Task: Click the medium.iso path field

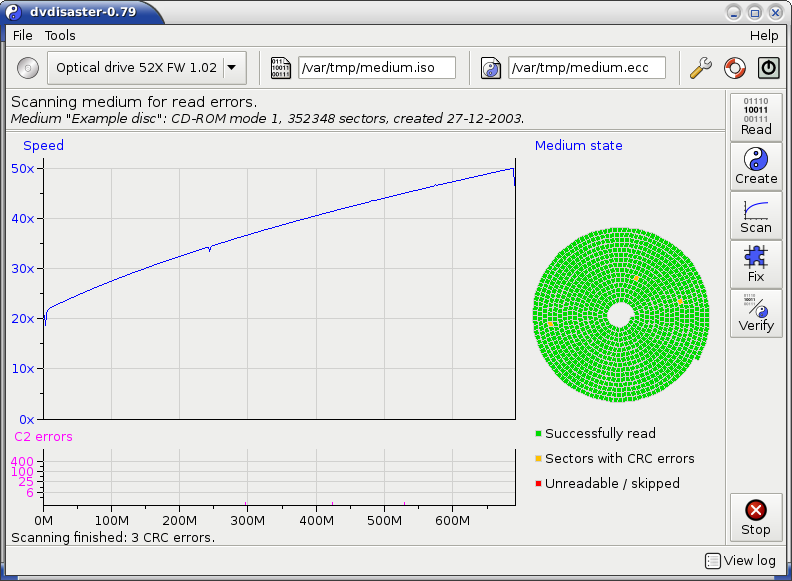Action: (x=376, y=68)
